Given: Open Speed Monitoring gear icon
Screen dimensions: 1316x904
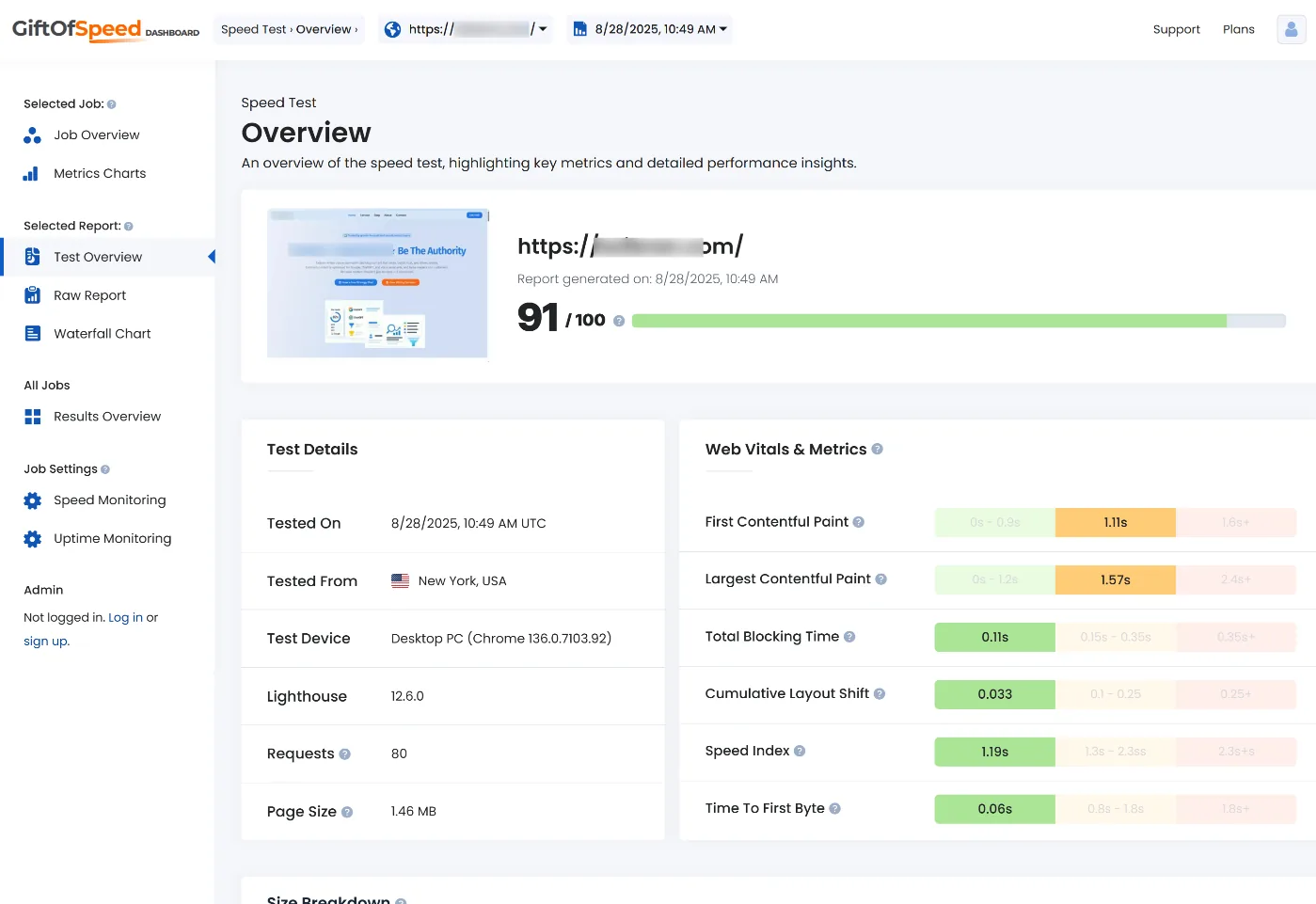Looking at the screenshot, I should (32, 500).
